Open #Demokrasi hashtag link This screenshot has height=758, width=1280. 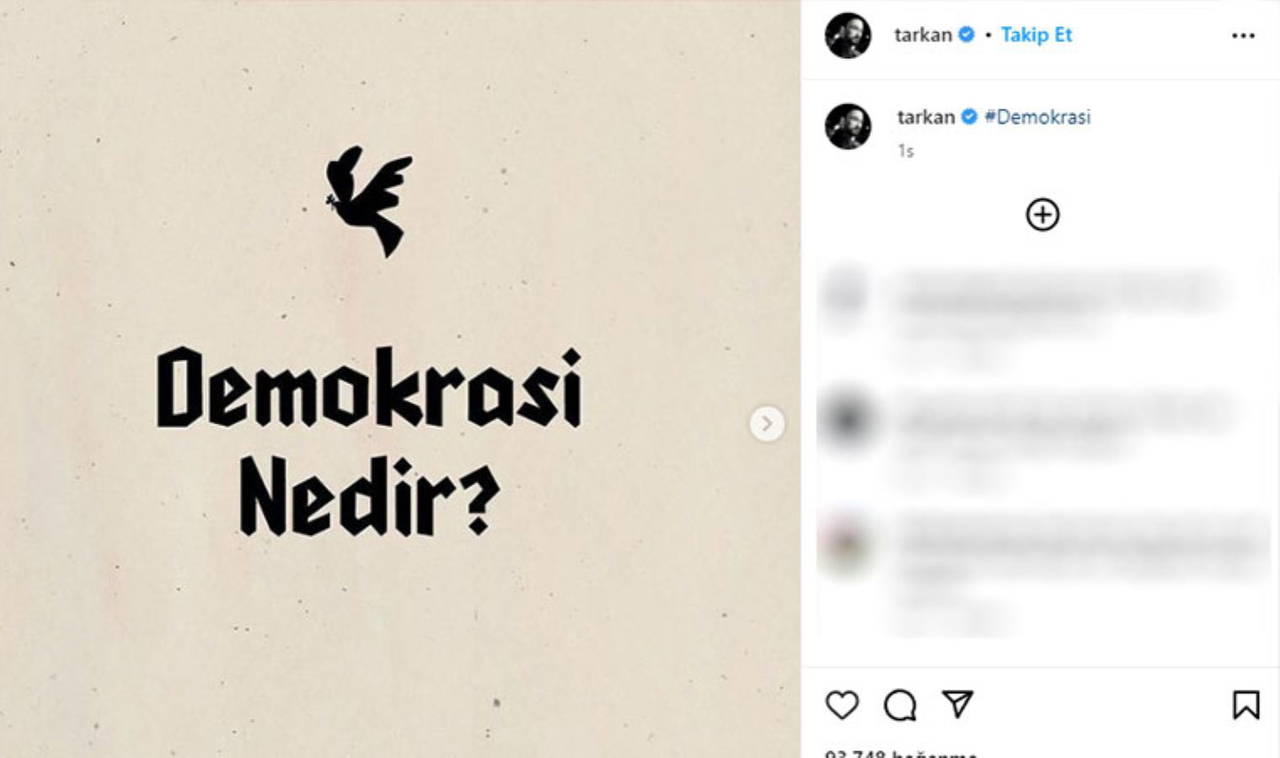[1038, 117]
